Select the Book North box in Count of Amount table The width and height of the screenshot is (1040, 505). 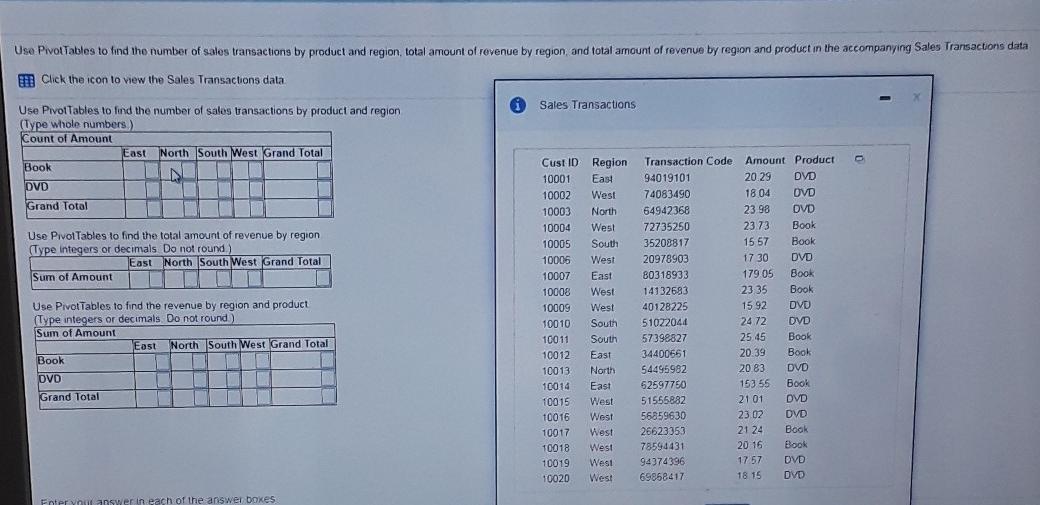coord(189,171)
